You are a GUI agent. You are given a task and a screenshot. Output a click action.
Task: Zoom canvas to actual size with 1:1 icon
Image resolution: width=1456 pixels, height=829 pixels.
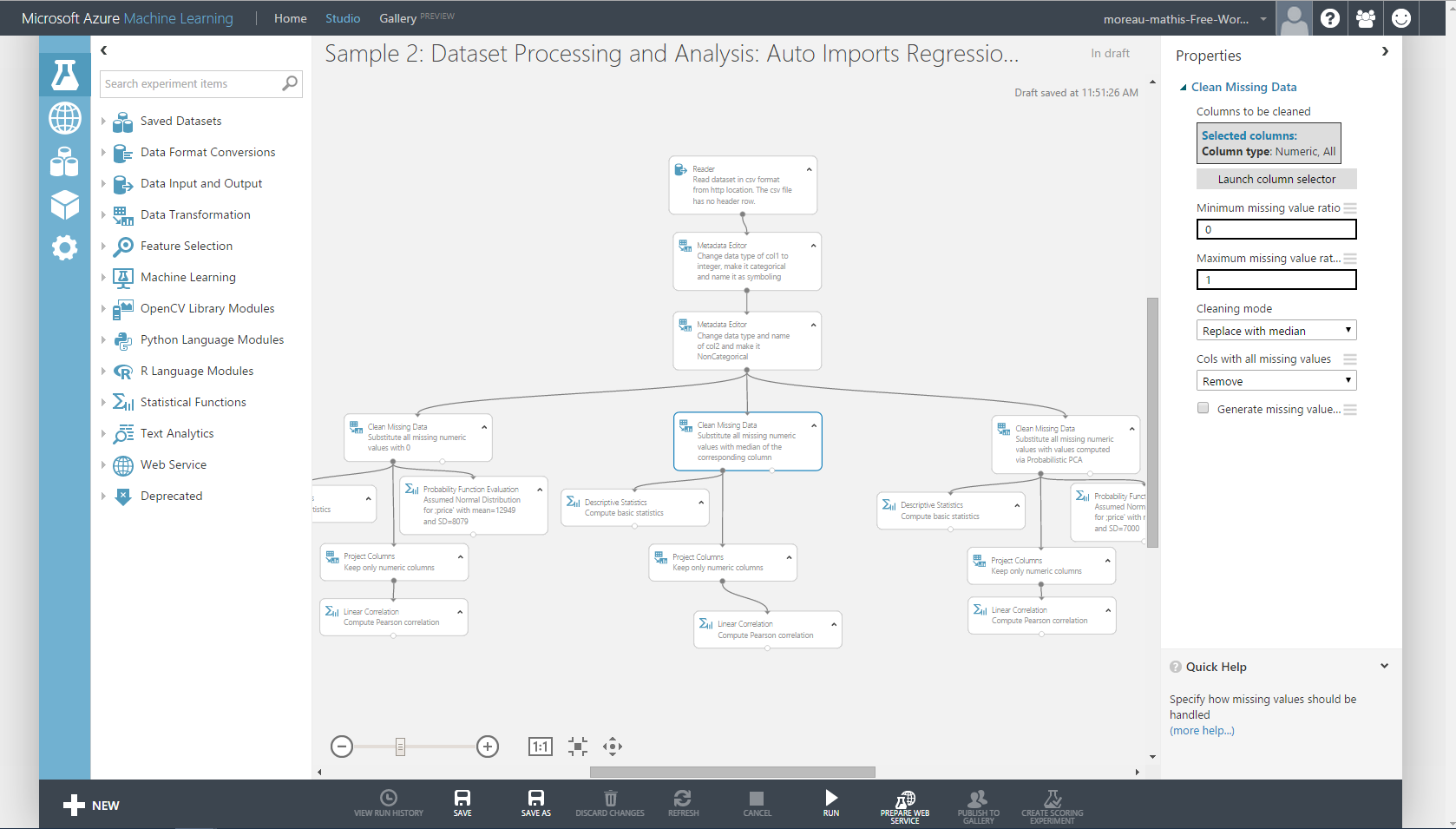[x=540, y=746]
